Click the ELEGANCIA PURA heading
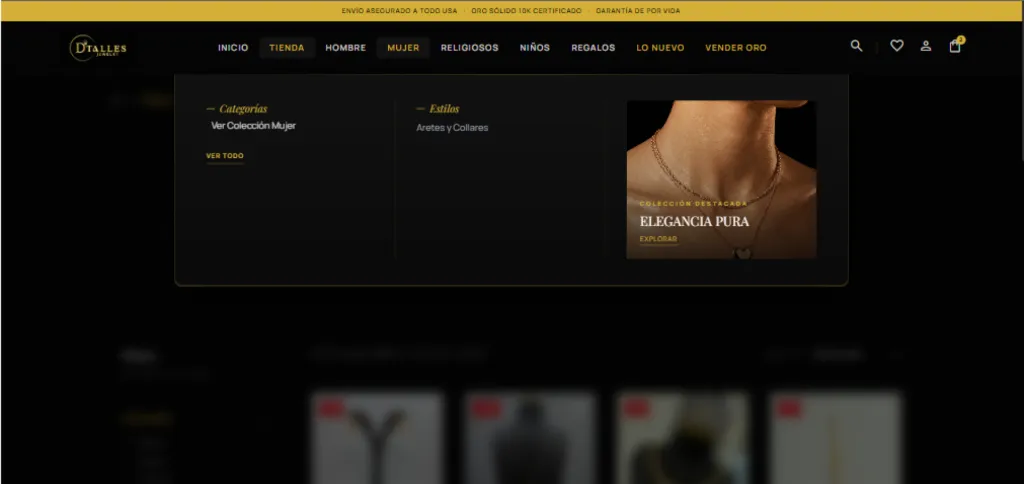Image resolution: width=1024 pixels, height=484 pixels. [694, 221]
